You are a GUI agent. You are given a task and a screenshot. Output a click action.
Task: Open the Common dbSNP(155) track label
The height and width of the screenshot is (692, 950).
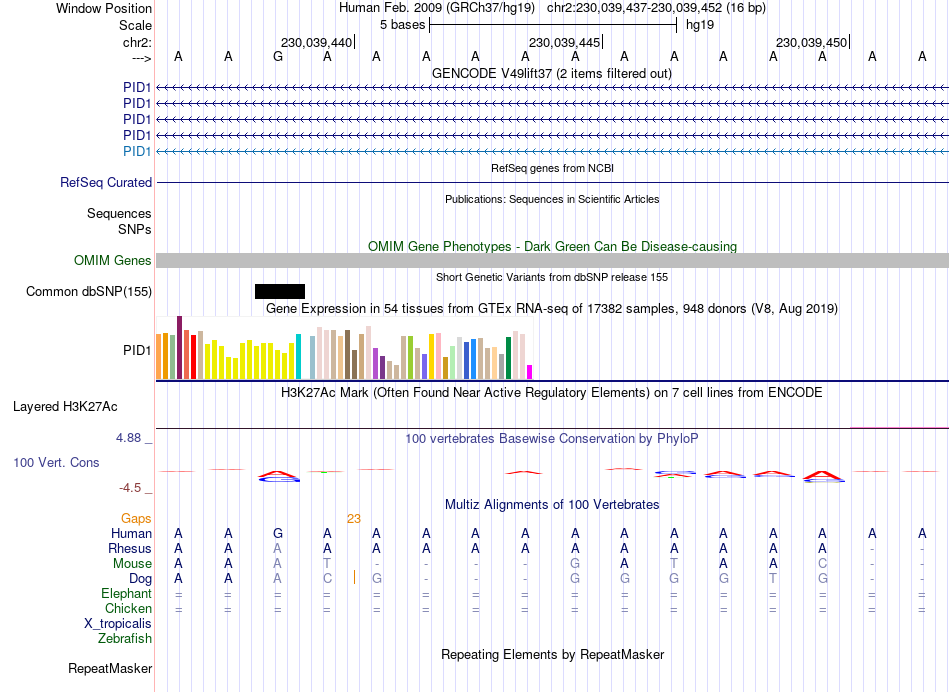click(88, 291)
